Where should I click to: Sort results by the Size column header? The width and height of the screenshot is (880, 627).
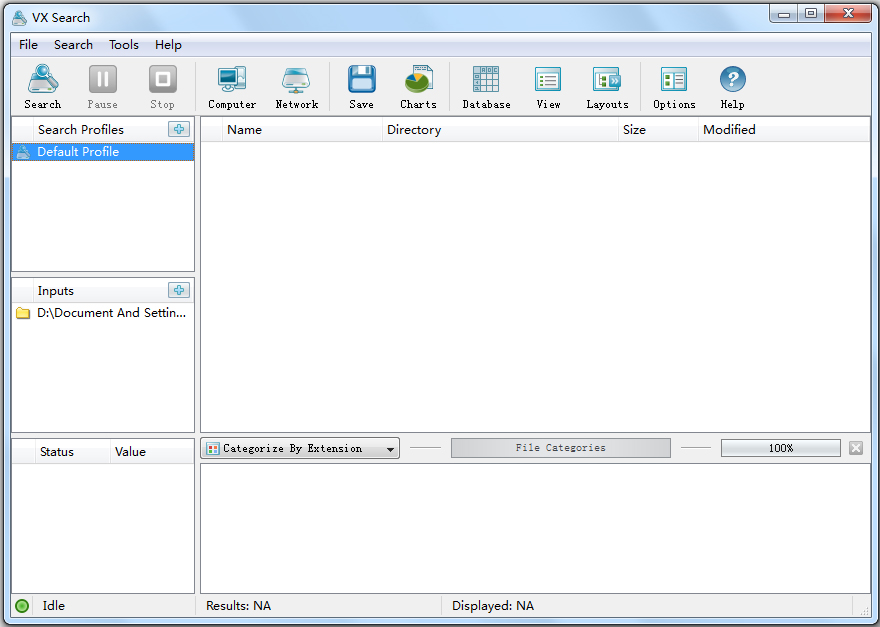click(x=634, y=130)
